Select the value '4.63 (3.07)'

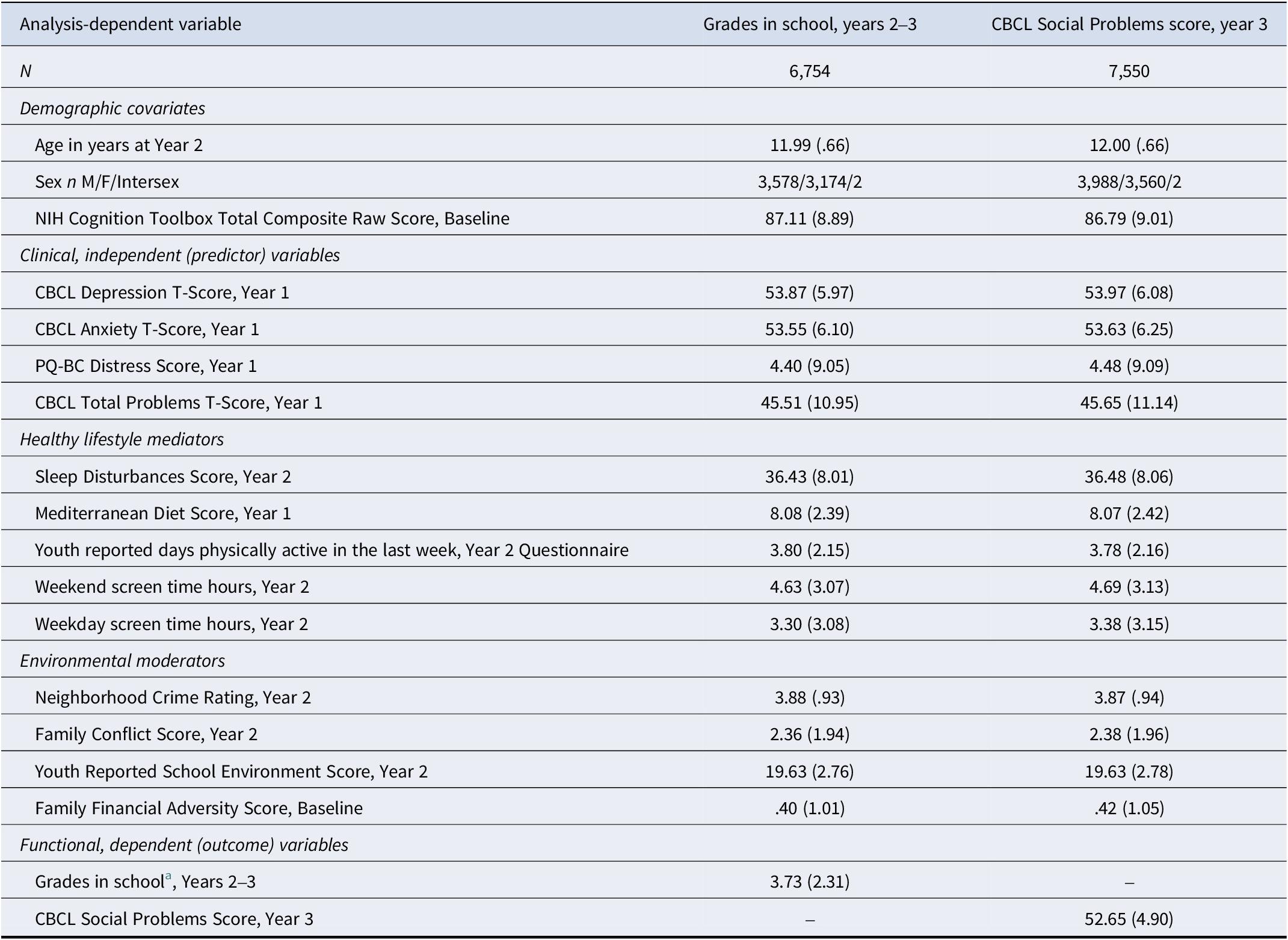(810, 587)
